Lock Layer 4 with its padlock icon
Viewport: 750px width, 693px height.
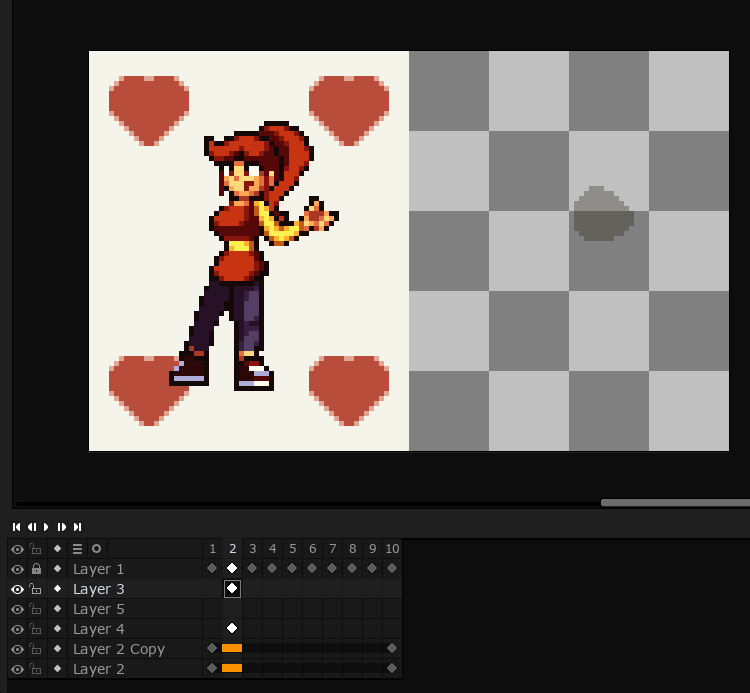(x=35, y=629)
